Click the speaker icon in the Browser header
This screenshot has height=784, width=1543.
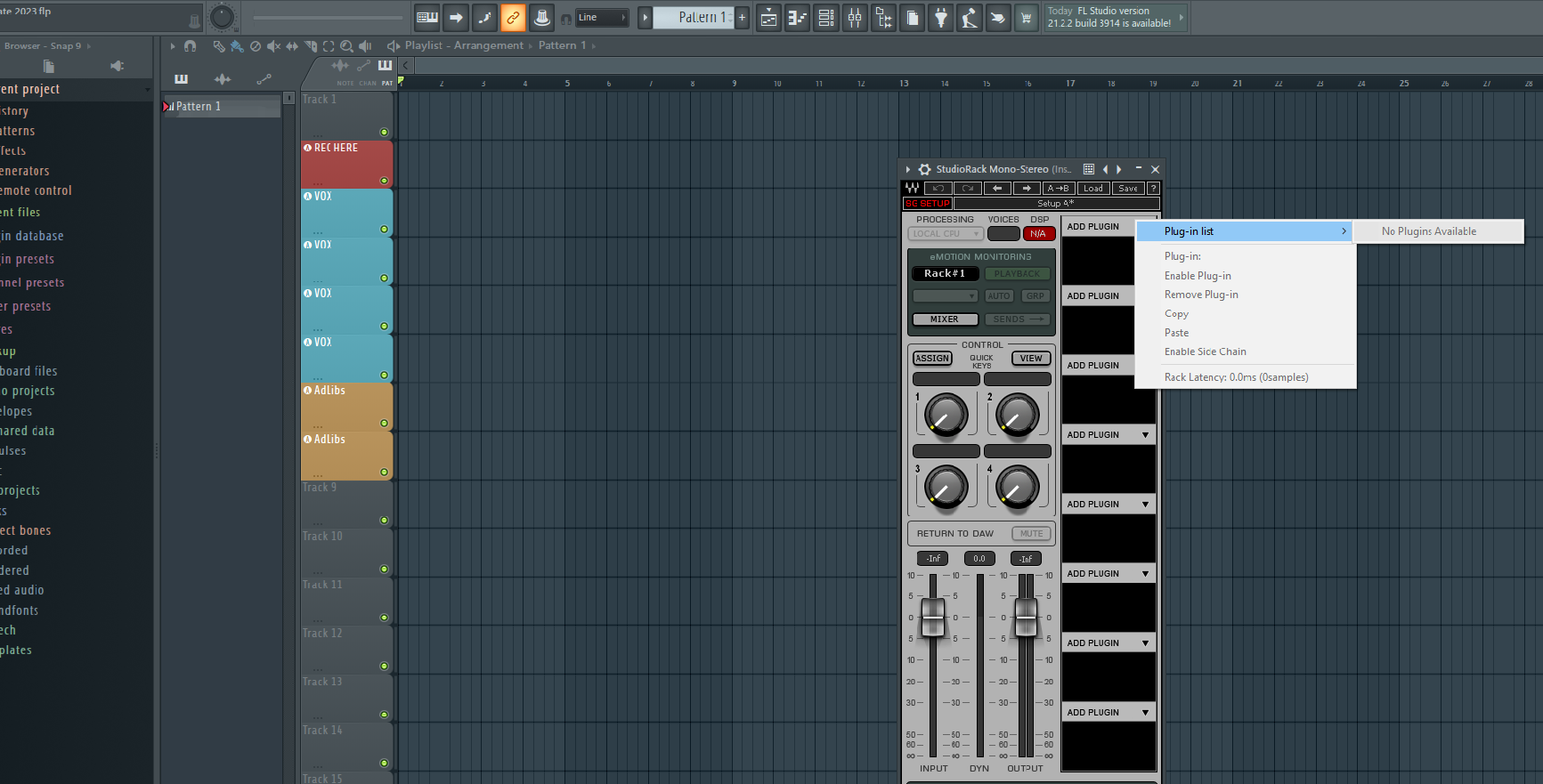(x=117, y=66)
